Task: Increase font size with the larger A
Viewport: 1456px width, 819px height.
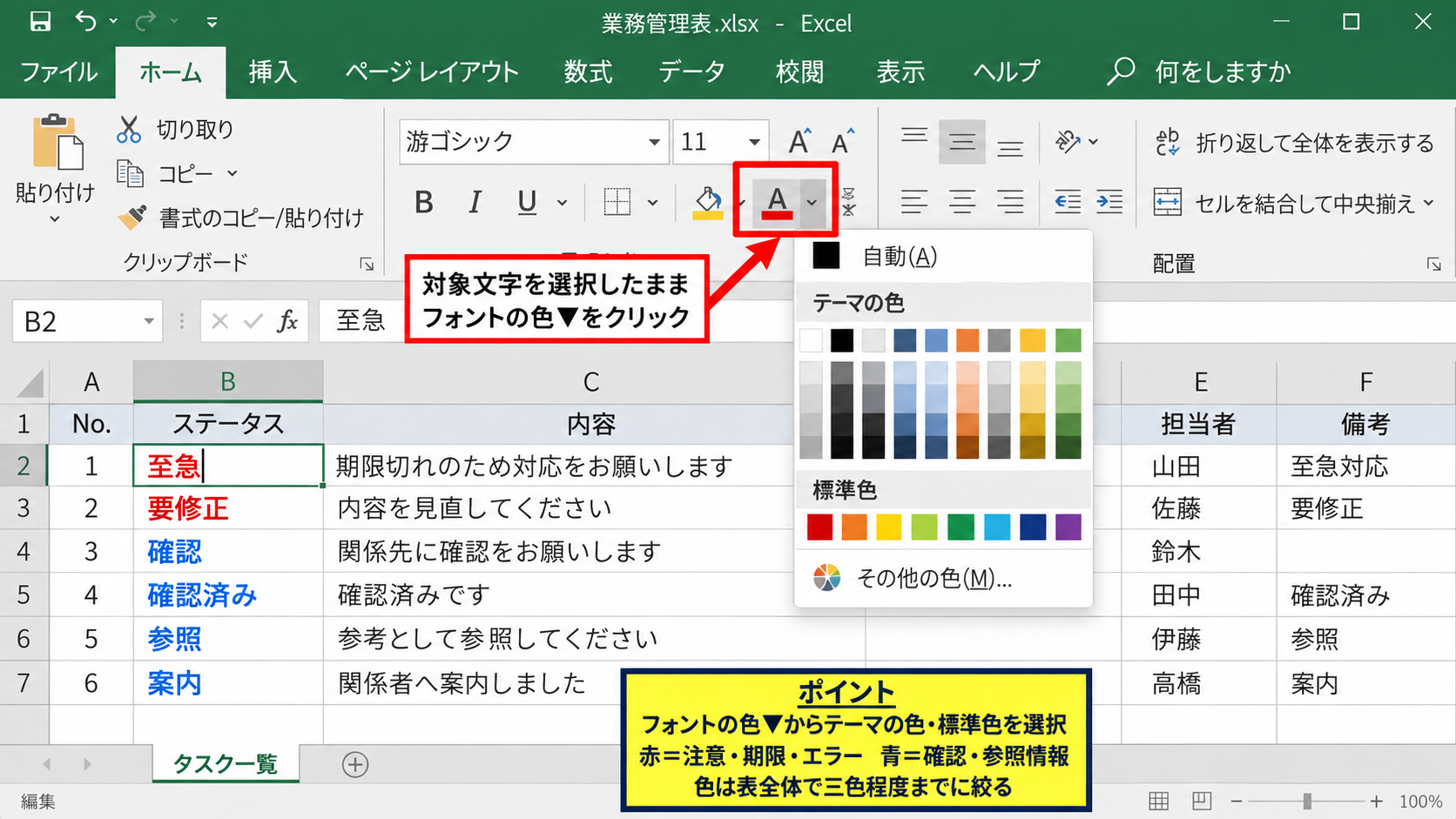Action: point(799,141)
